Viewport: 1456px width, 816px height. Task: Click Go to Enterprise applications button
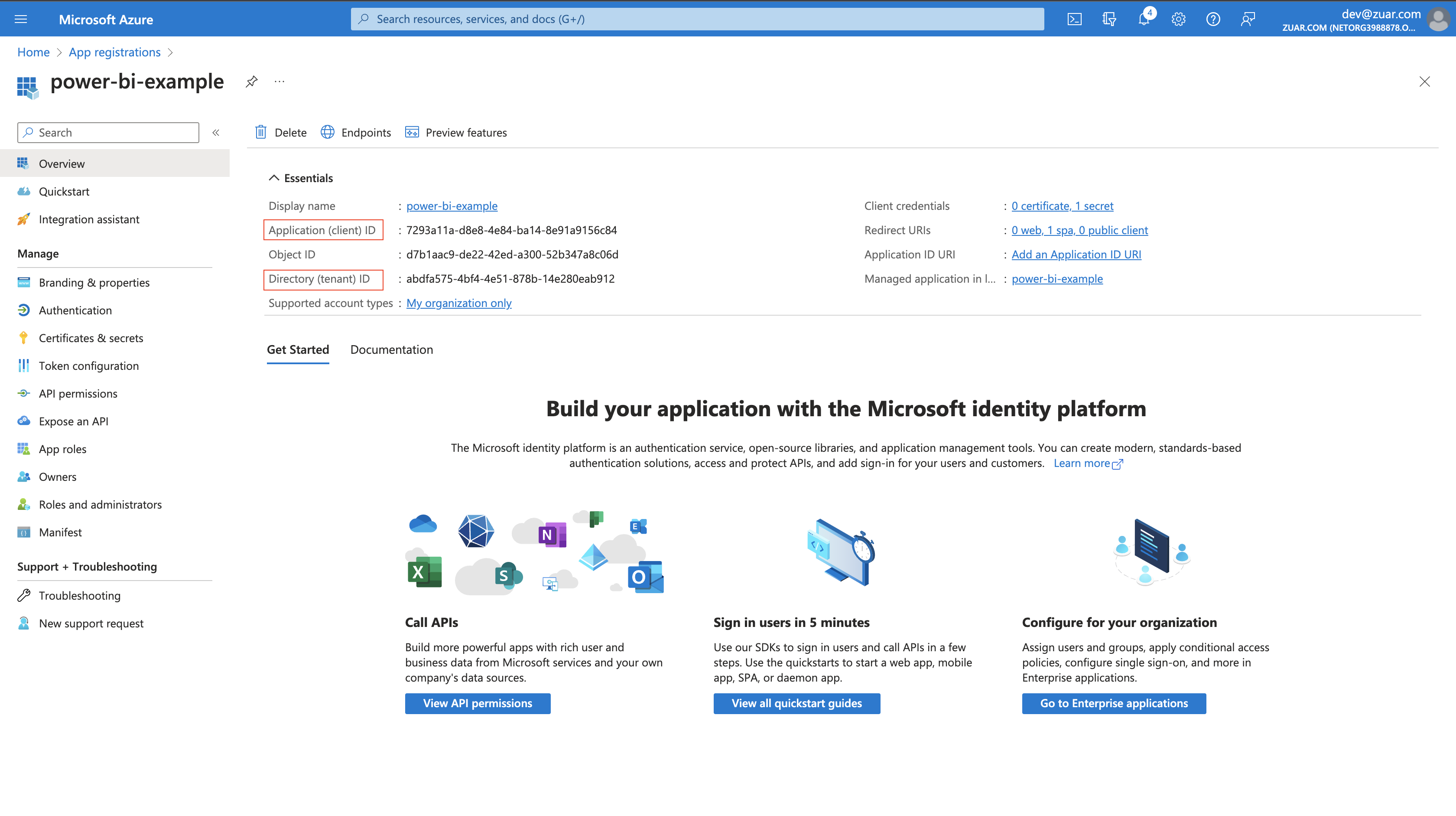coord(1114,703)
